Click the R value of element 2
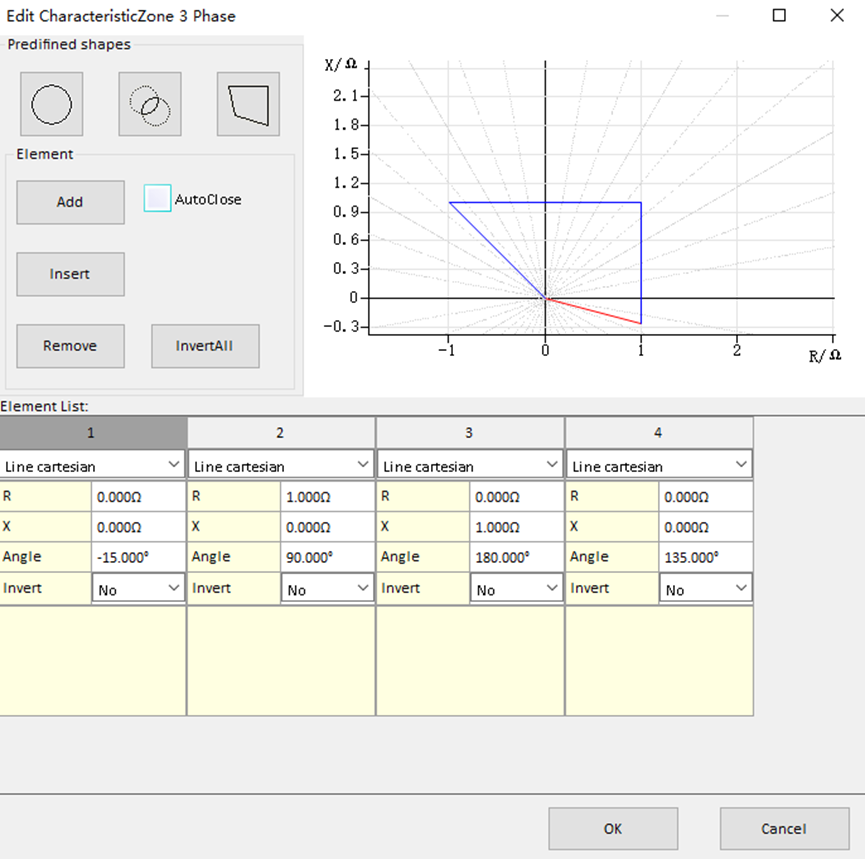Image resolution: width=865 pixels, height=859 pixels. 327,496
